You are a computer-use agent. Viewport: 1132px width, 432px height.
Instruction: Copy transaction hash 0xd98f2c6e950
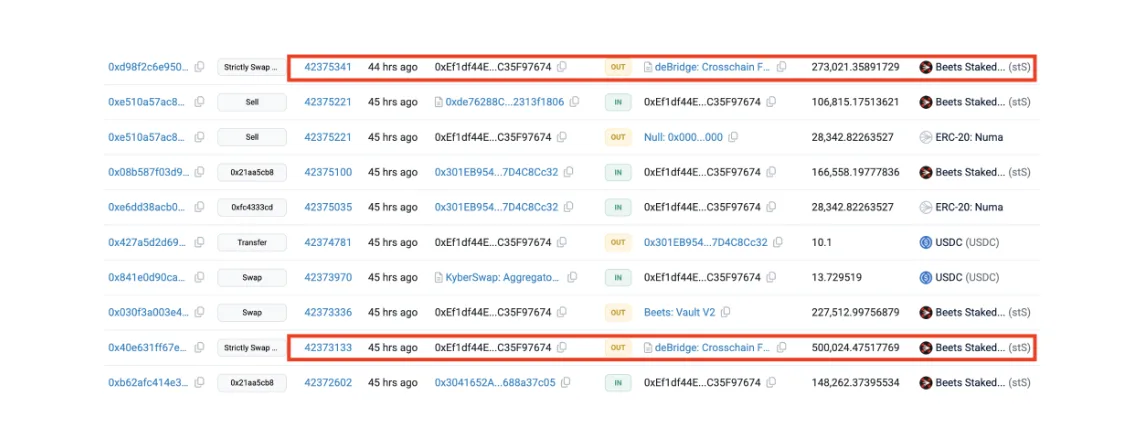(199, 67)
